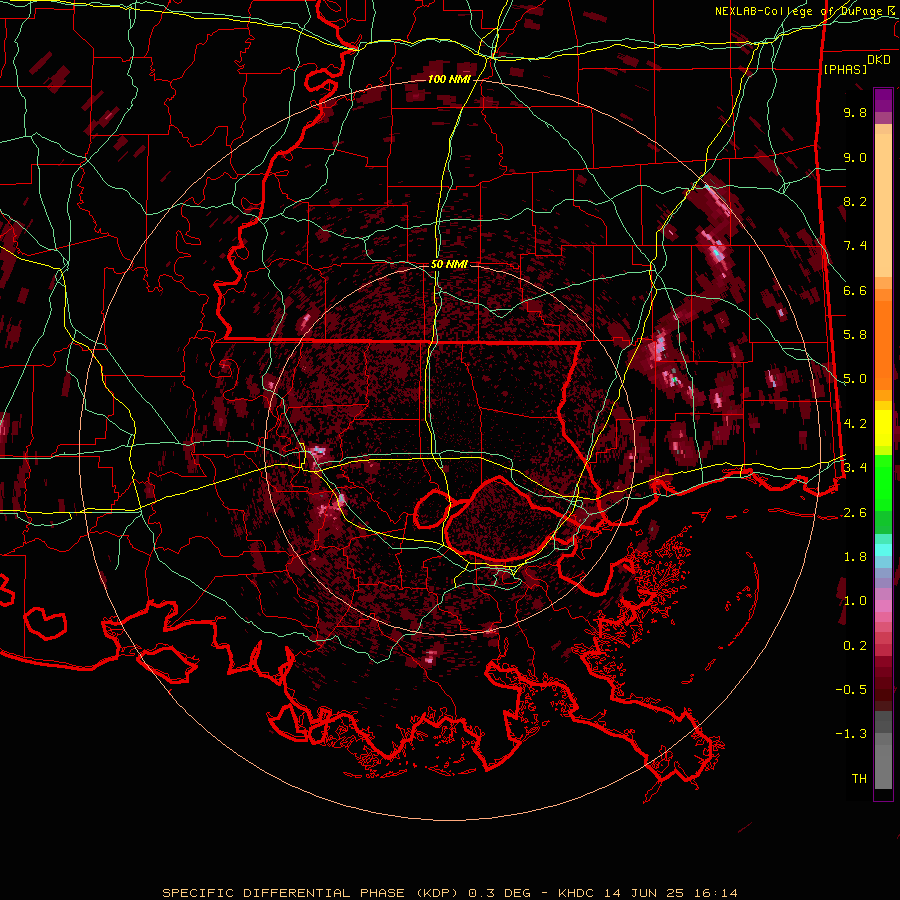The height and width of the screenshot is (900, 900).
Task: Click the -0.5 scale value
Action: 851,690
